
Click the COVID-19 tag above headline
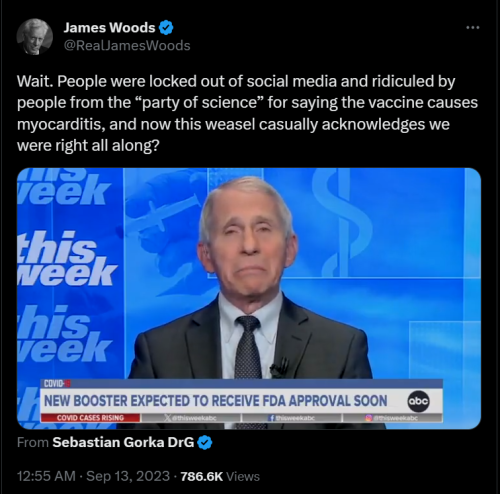point(56,384)
